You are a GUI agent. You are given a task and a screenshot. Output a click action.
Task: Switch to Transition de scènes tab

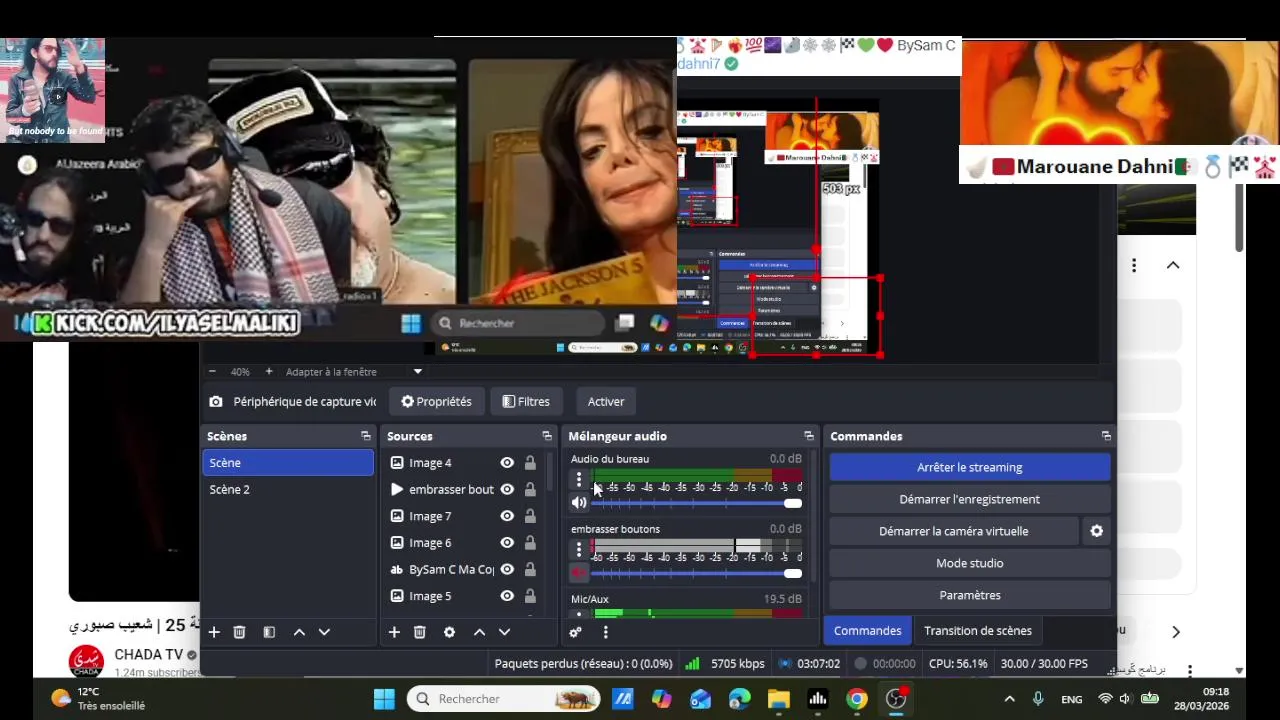977,630
